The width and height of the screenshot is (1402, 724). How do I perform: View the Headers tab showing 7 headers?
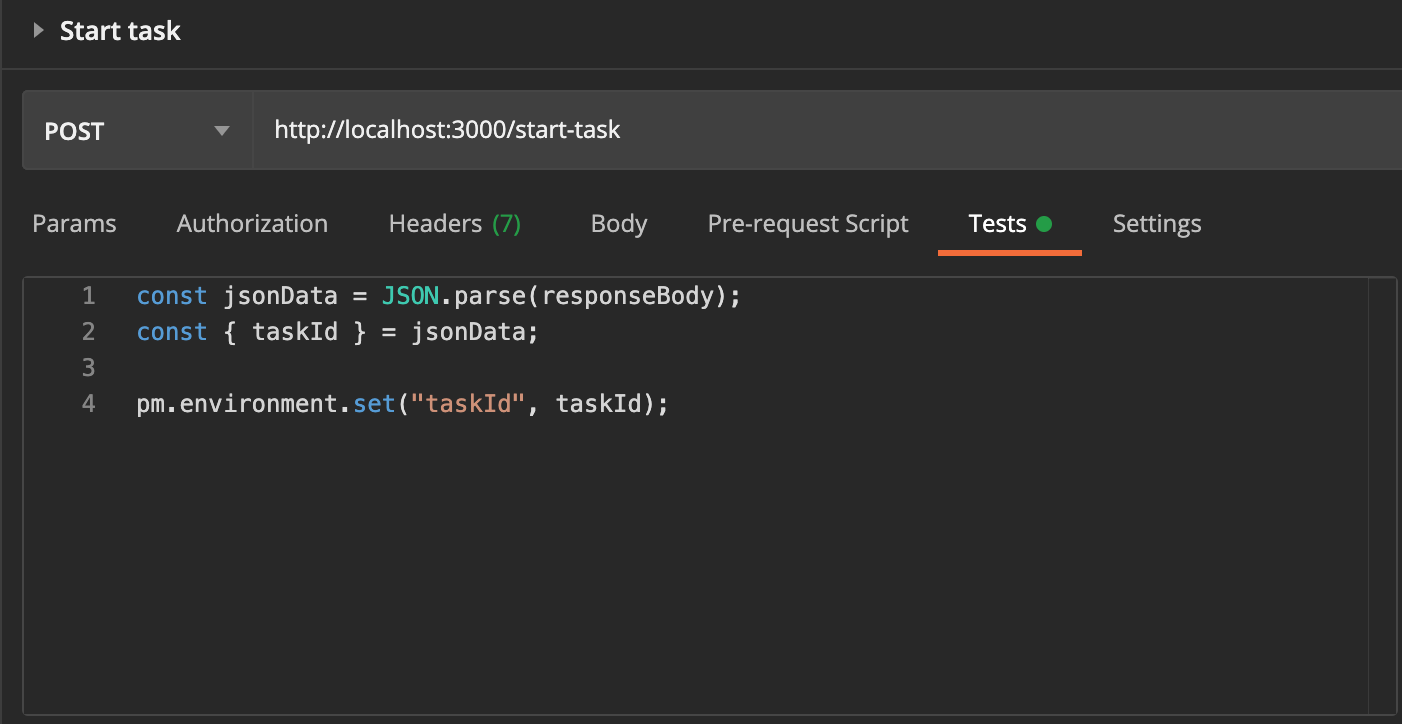coord(455,223)
